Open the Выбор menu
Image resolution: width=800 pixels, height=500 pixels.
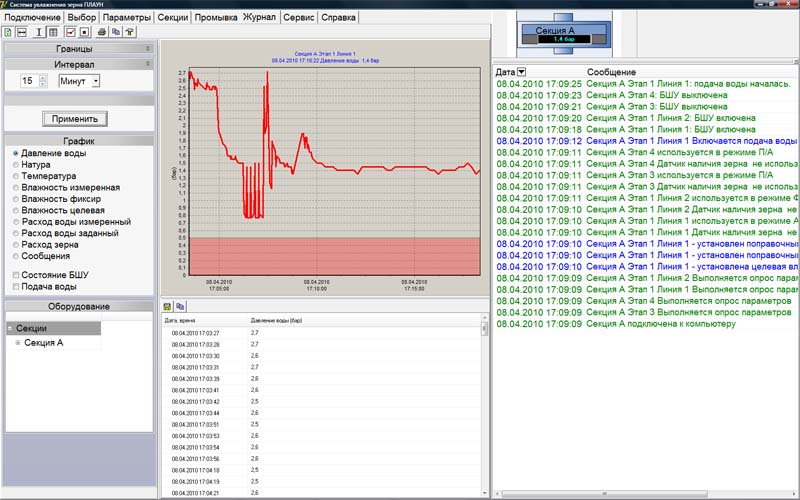(82, 17)
